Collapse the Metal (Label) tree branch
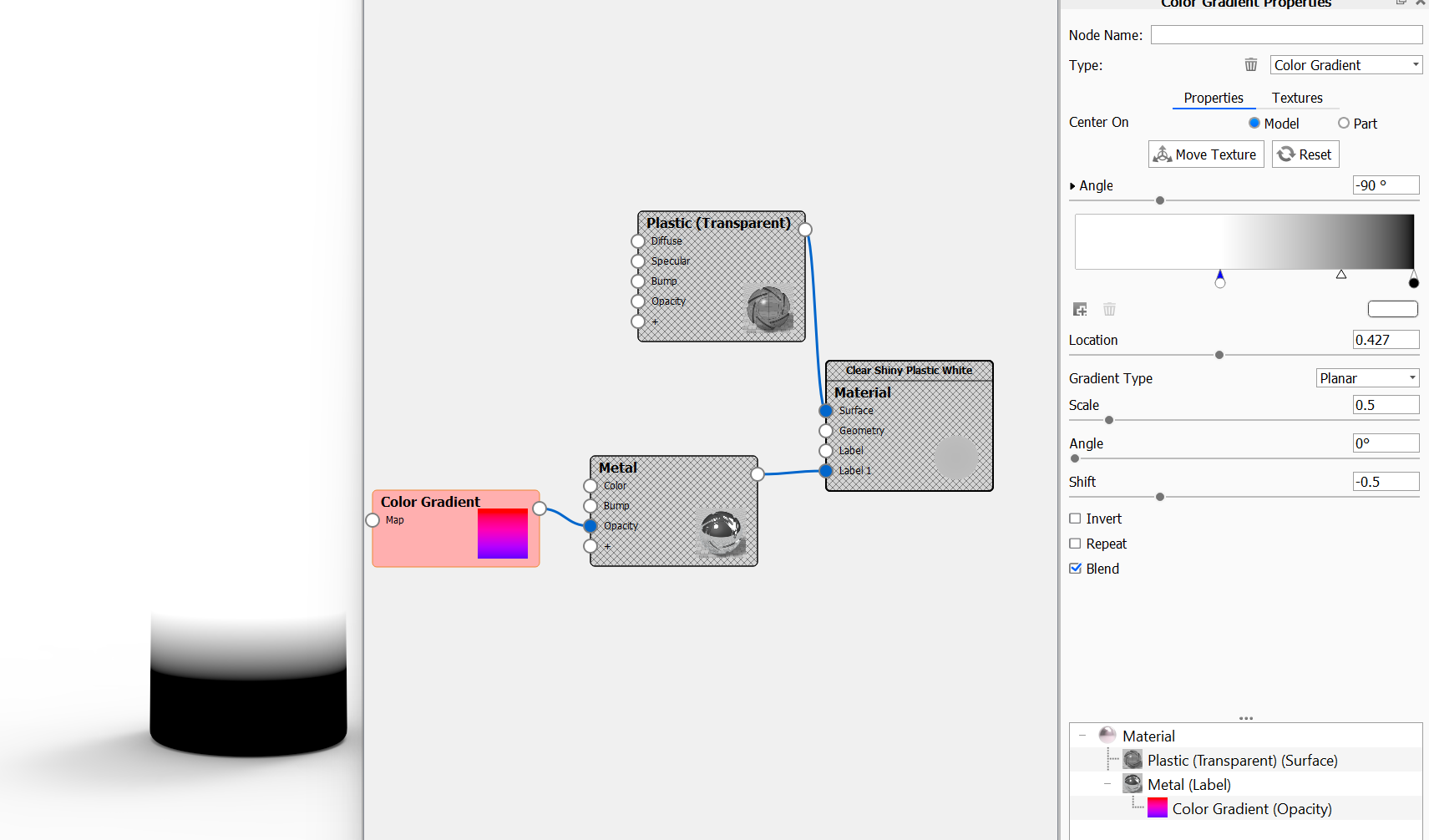Viewport: 1429px width, 840px height. 1107,784
